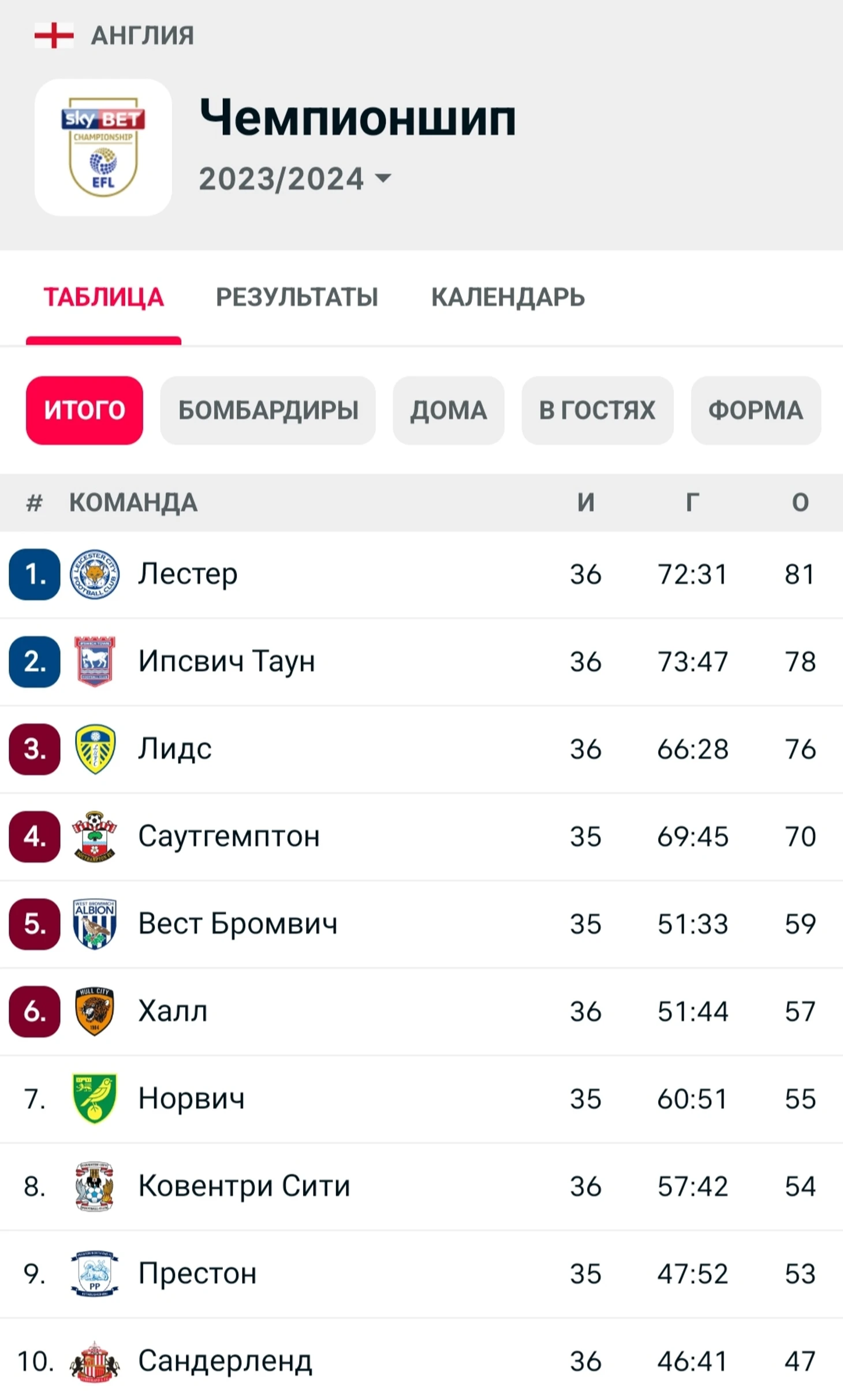Select the Форма filter chip

click(x=755, y=410)
